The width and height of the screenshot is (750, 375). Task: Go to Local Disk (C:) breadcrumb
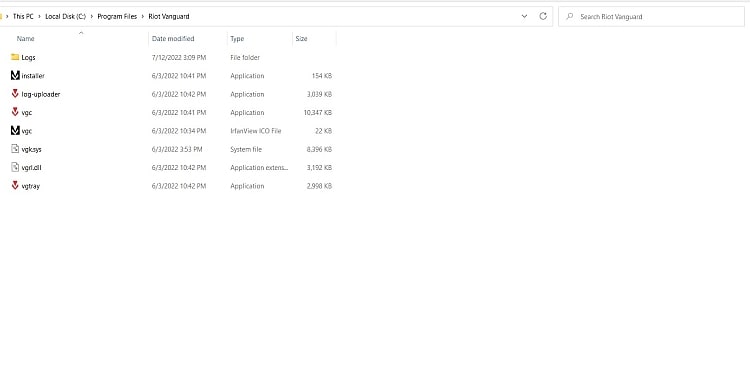66,16
